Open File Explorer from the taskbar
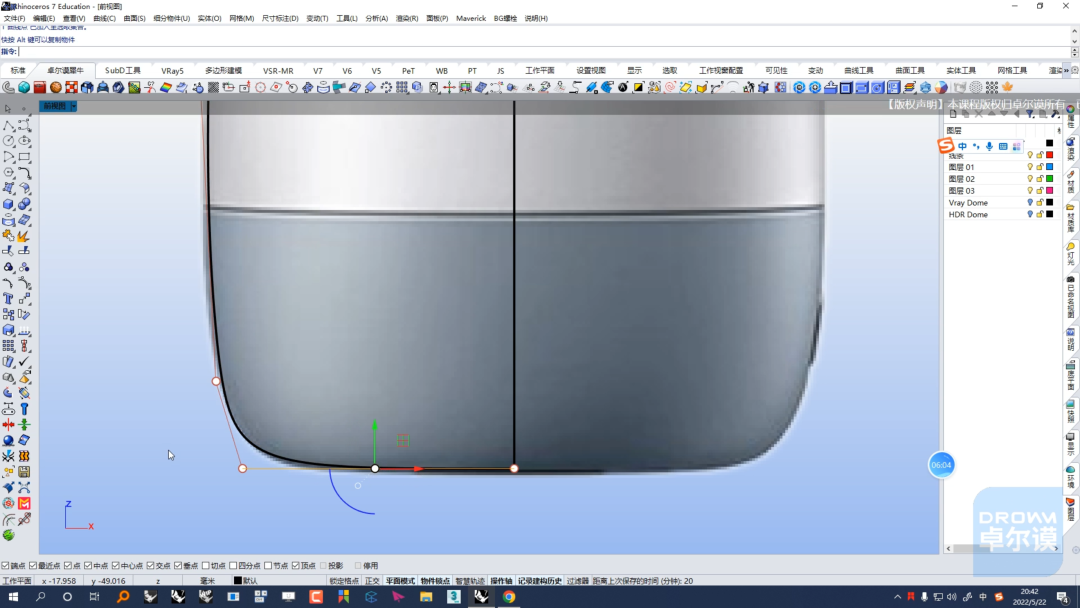 pos(426,597)
